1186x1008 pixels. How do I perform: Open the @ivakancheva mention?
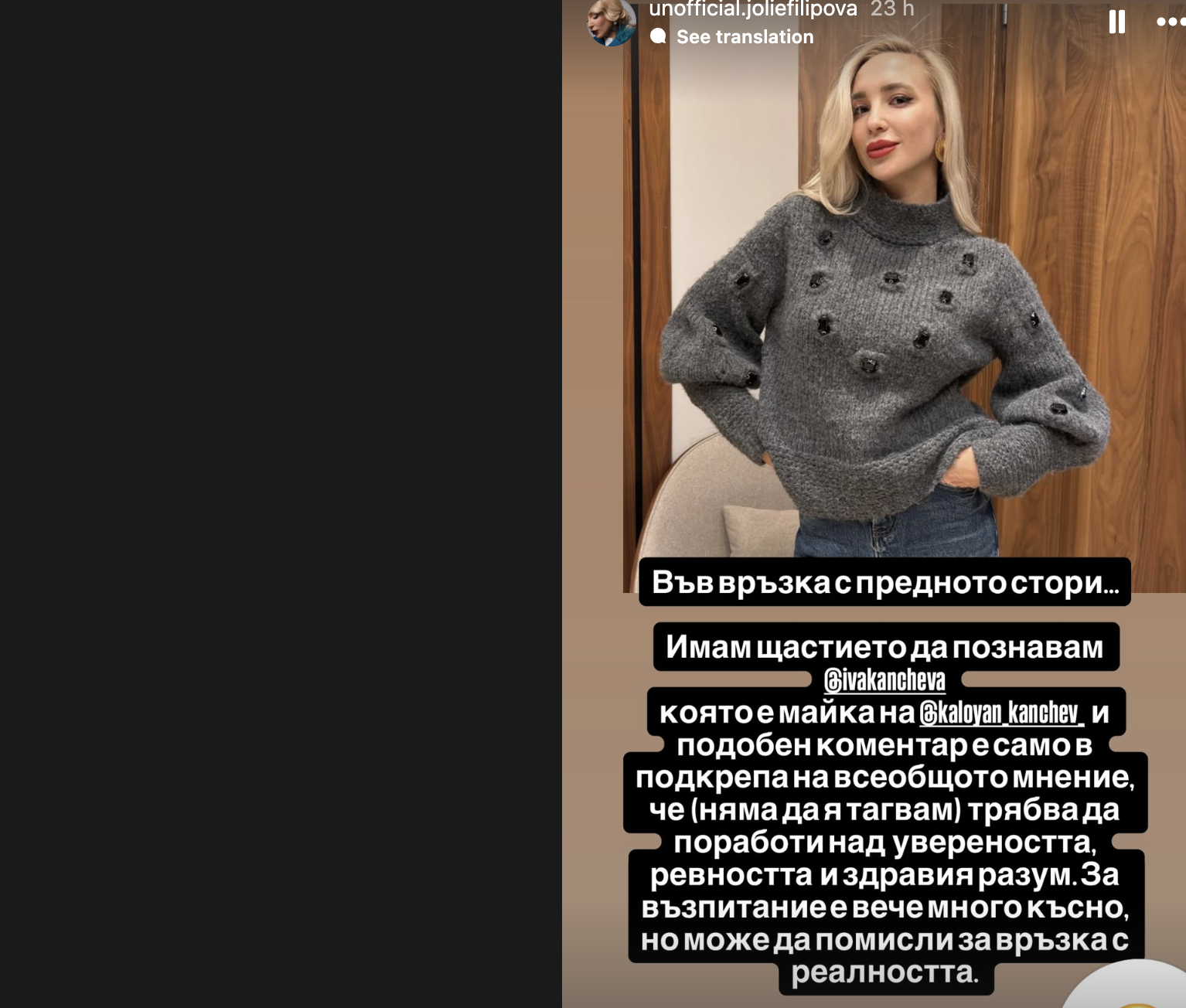pyautogui.click(x=884, y=680)
